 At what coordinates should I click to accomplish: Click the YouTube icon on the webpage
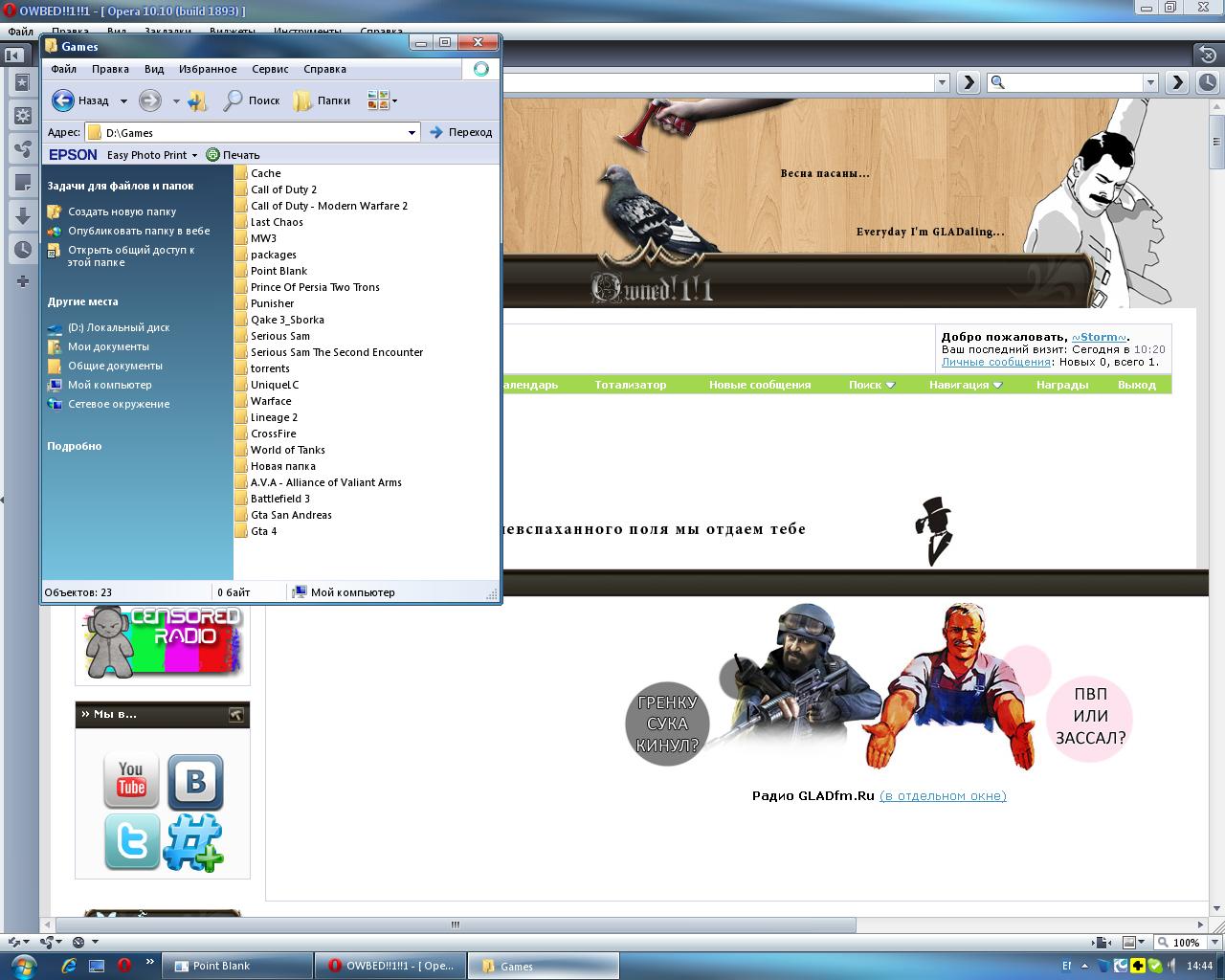tap(131, 782)
